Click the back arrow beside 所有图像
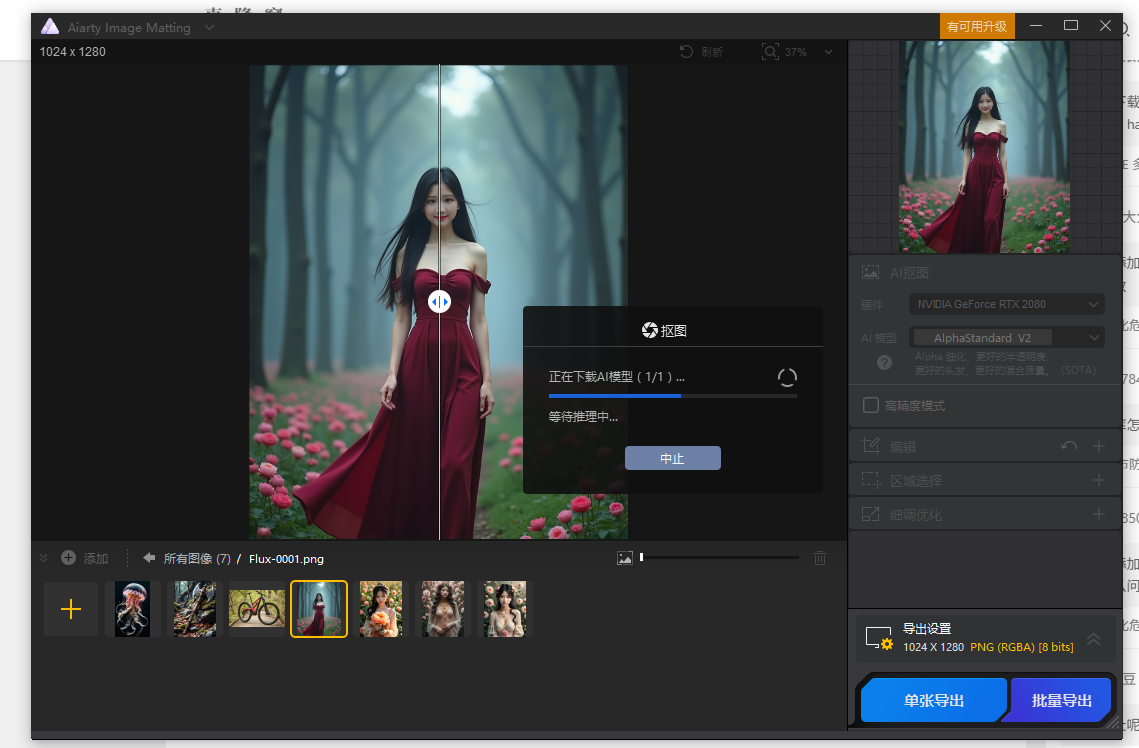The height and width of the screenshot is (748, 1139). (149, 558)
